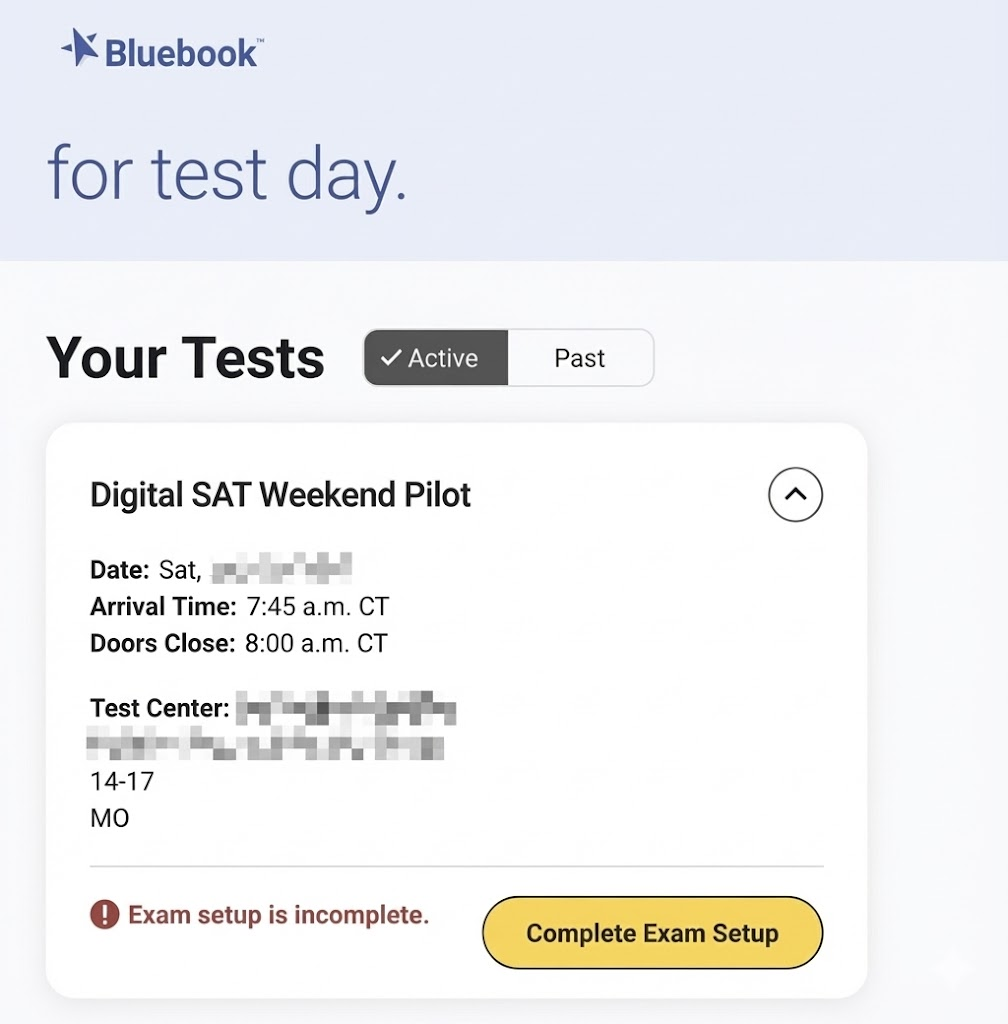Viewport: 1008px width, 1024px height.
Task: Click the Date label in test card
Action: coord(119,571)
